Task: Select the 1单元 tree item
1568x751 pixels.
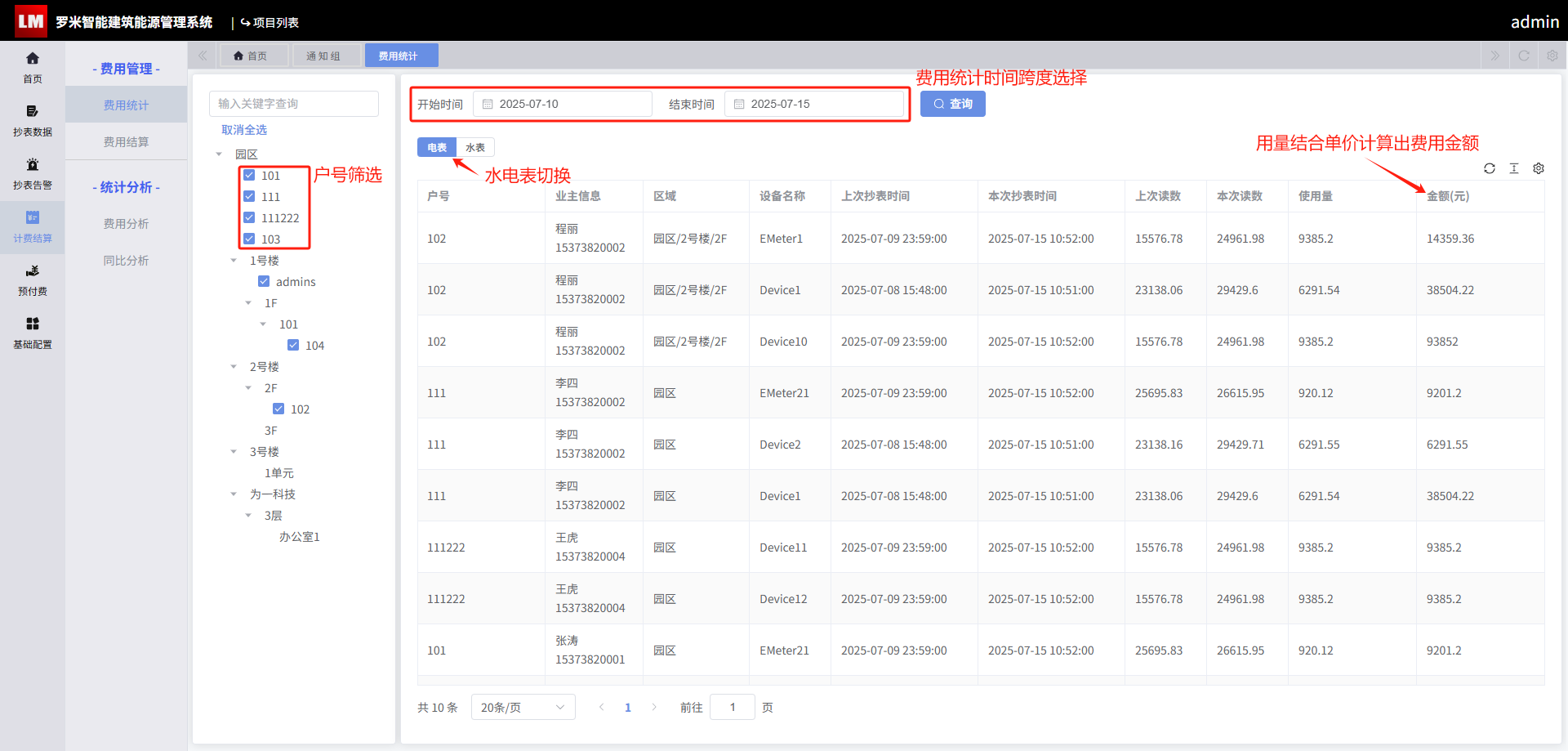Action: point(278,472)
